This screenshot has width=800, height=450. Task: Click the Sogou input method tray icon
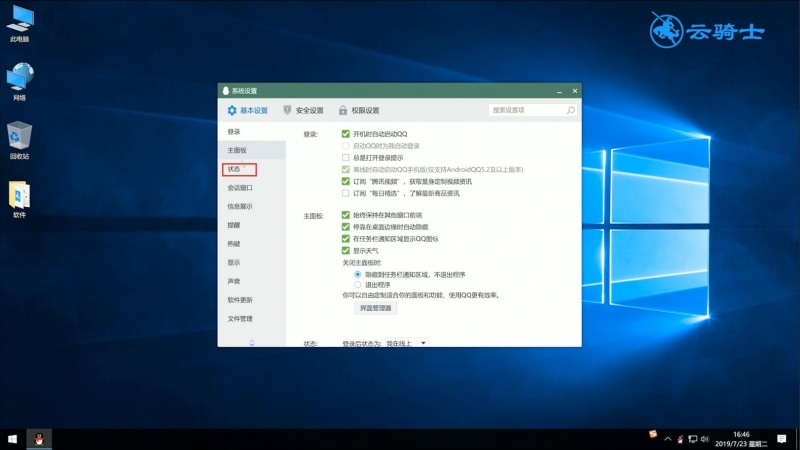[x=653, y=434]
